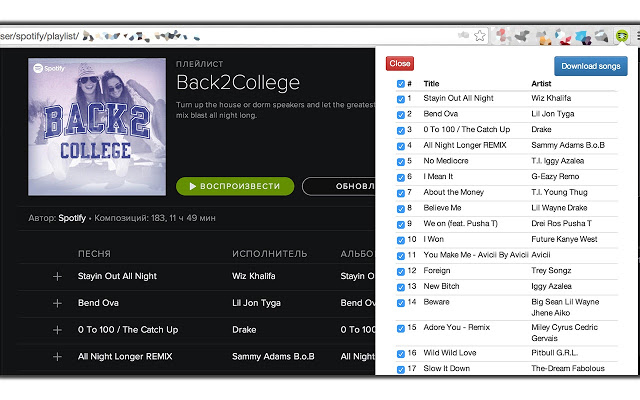Click All Night Longer REMIX title in Spotify list
The height and width of the screenshot is (400, 640).
pyautogui.click(x=125, y=357)
